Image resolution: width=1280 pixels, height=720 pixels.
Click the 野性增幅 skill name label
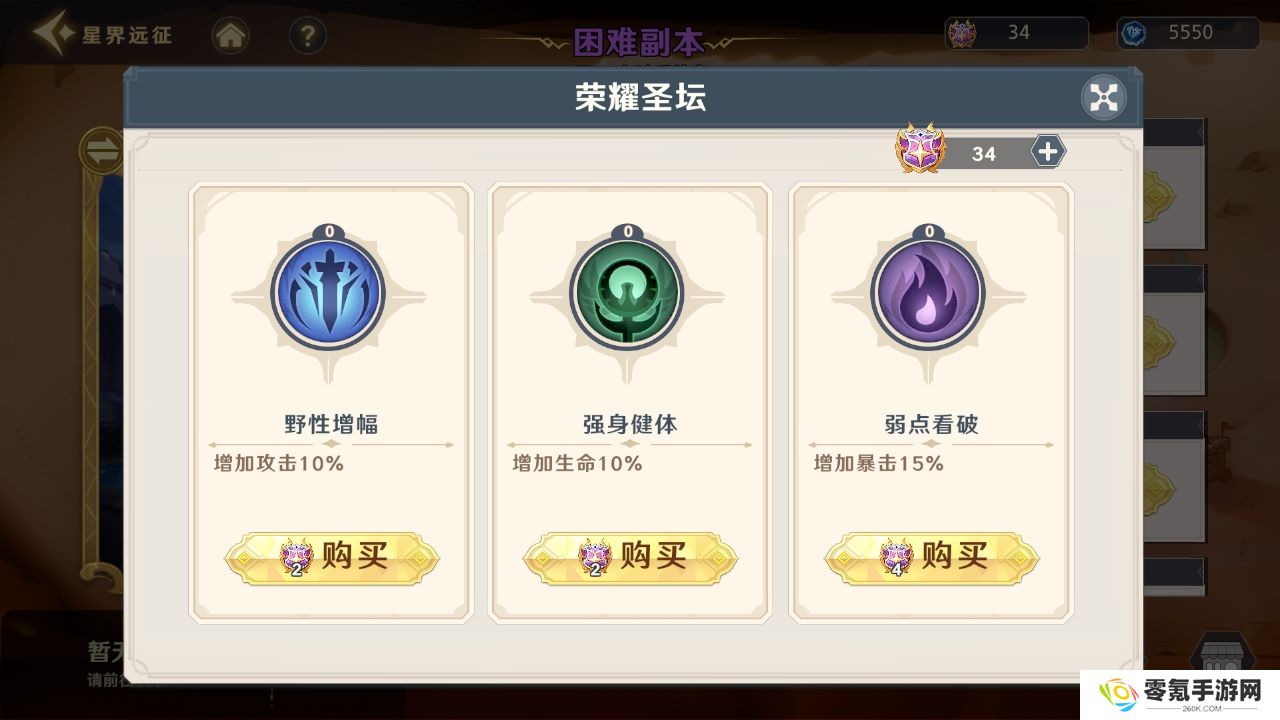coord(331,424)
